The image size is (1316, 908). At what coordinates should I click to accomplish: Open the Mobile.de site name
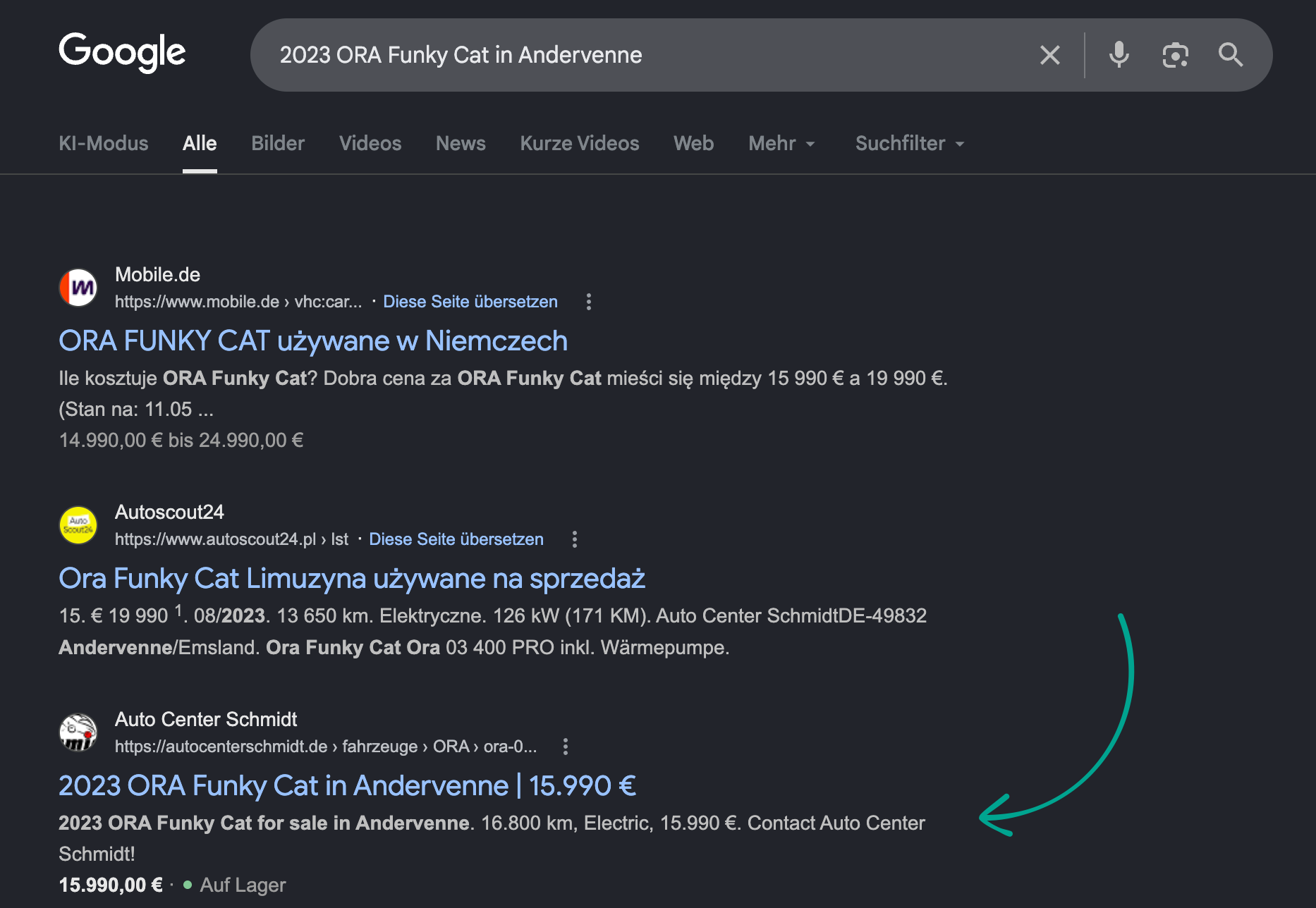pyautogui.click(x=157, y=274)
